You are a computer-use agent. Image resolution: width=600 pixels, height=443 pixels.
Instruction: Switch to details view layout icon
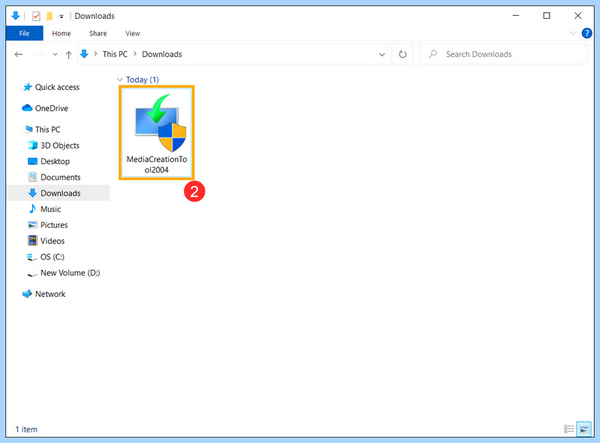coord(569,429)
